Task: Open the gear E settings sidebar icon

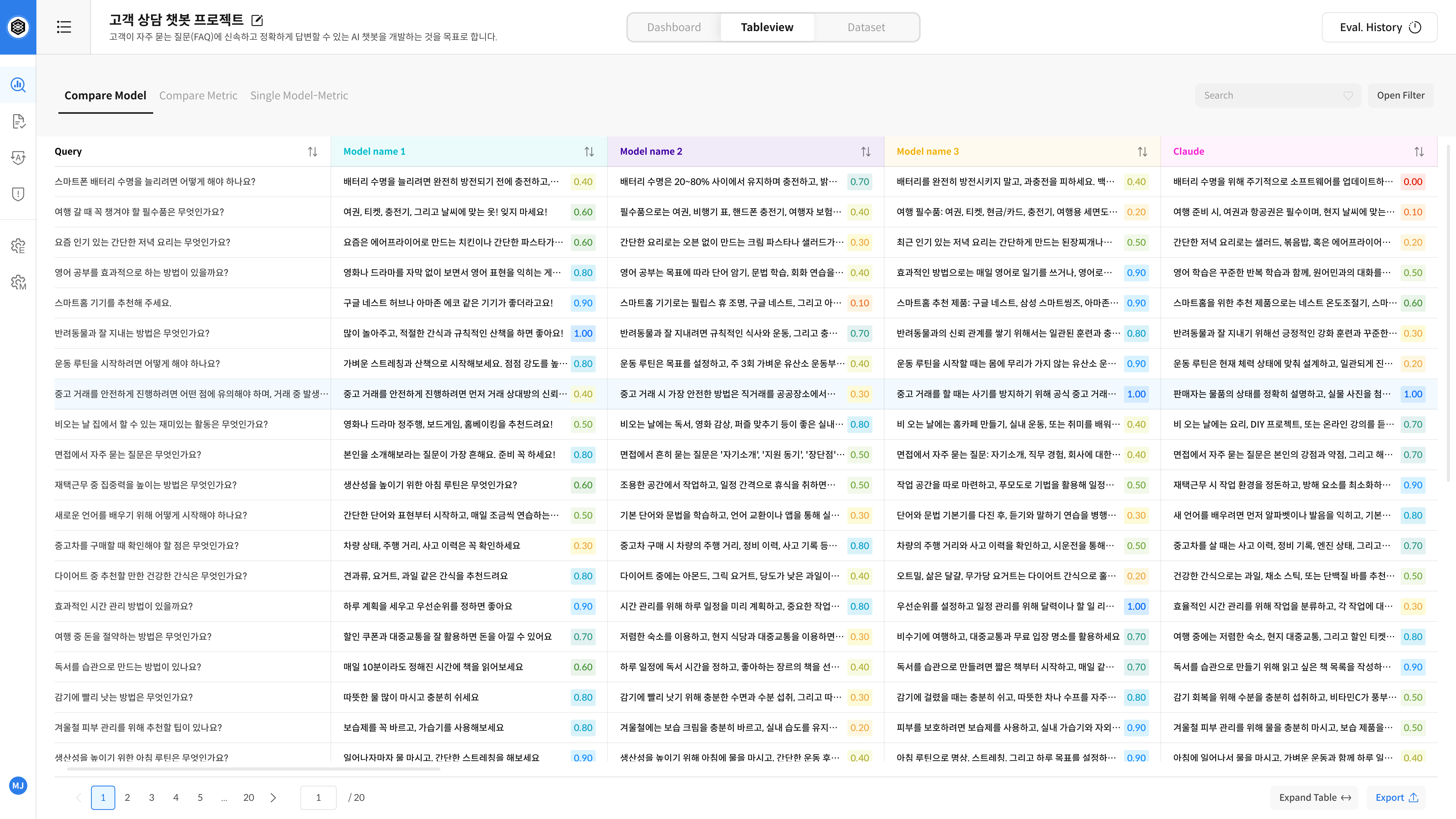Action: (x=18, y=246)
